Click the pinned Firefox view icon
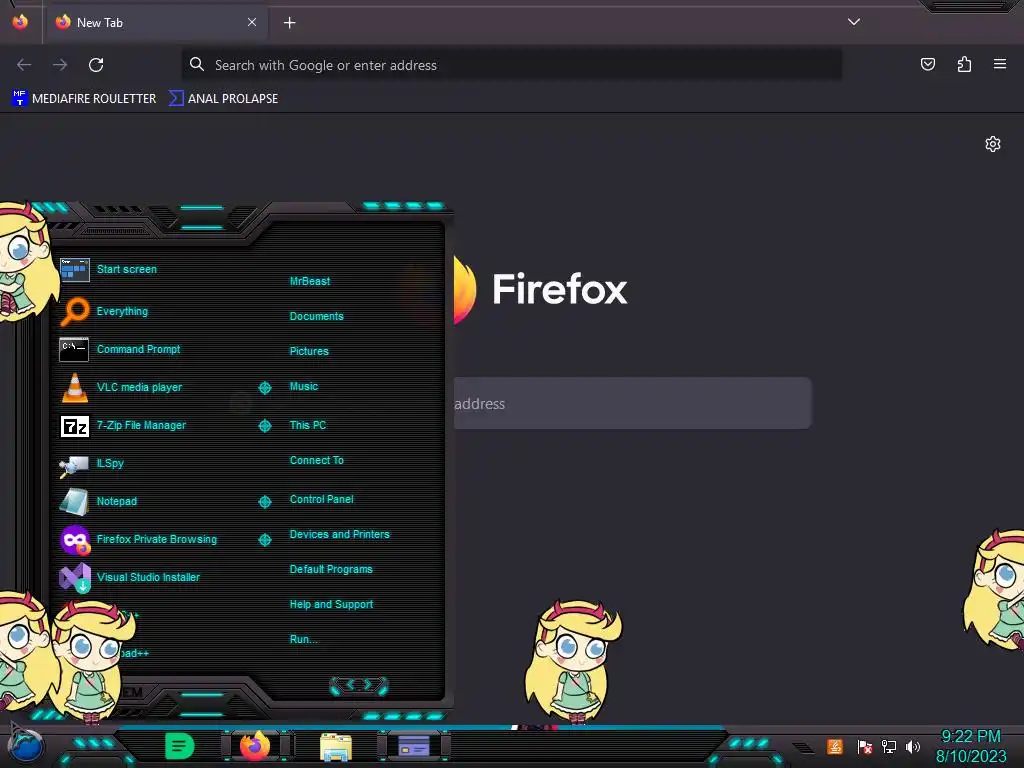Image resolution: width=1024 pixels, height=768 pixels. point(20,22)
